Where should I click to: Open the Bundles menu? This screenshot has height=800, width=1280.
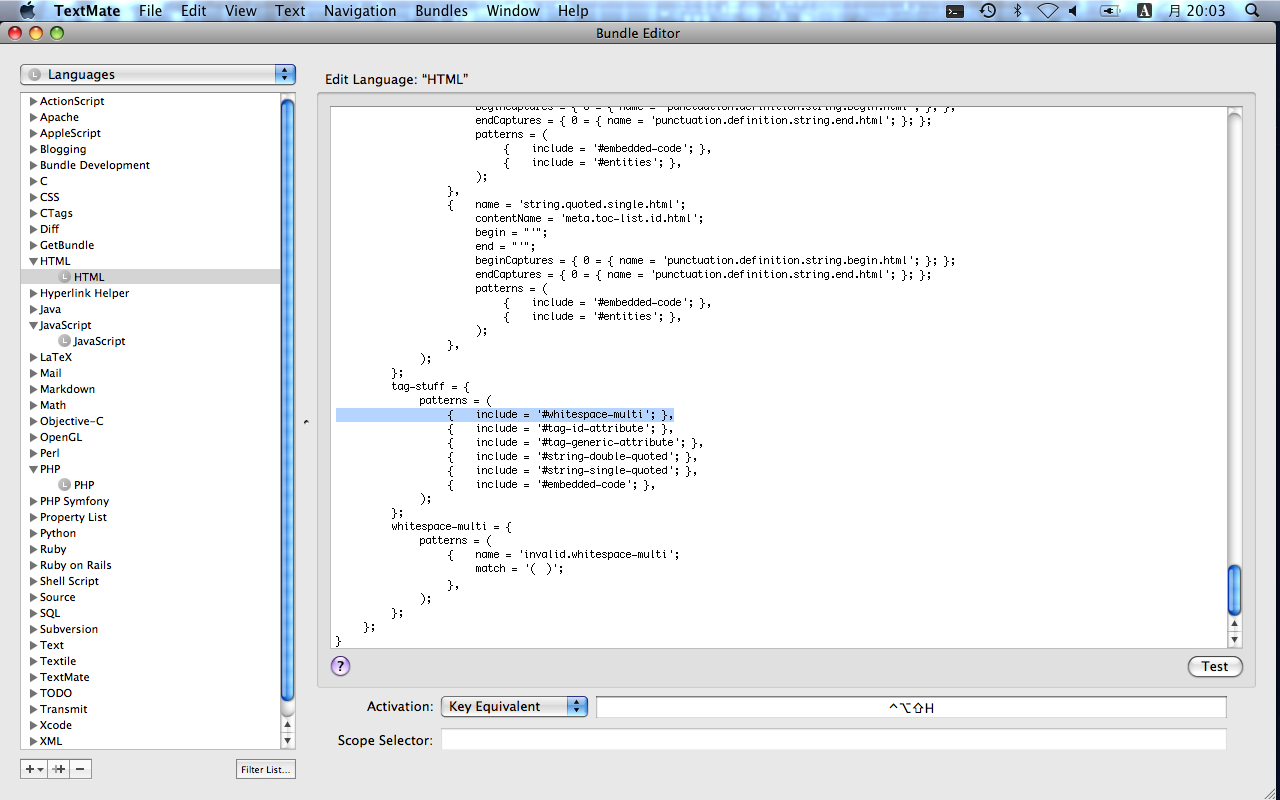(x=440, y=11)
